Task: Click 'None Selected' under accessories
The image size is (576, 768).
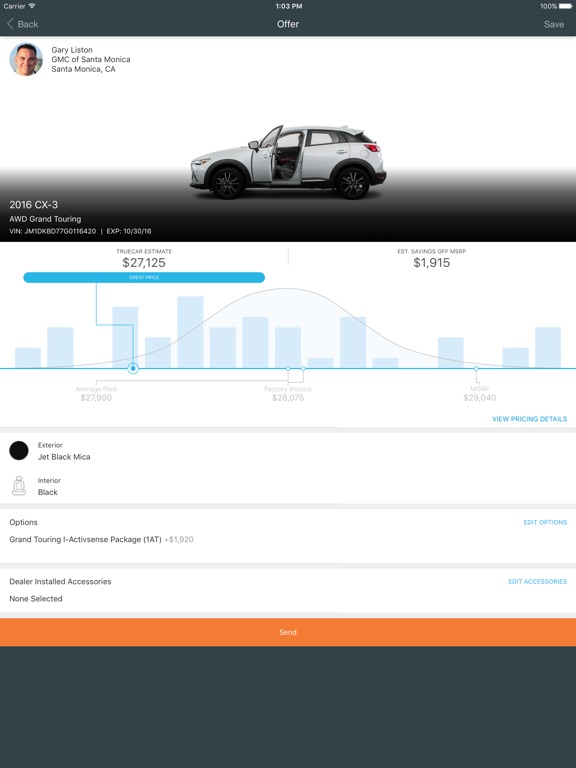Action: (36, 599)
